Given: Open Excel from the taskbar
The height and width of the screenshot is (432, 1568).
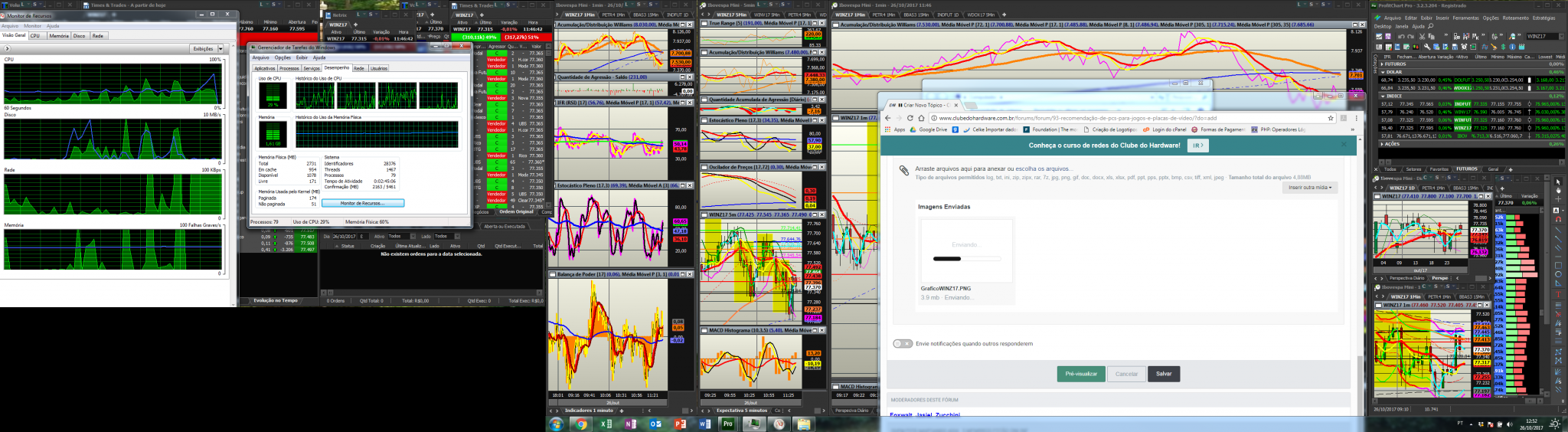Looking at the screenshot, I should click(x=606, y=424).
